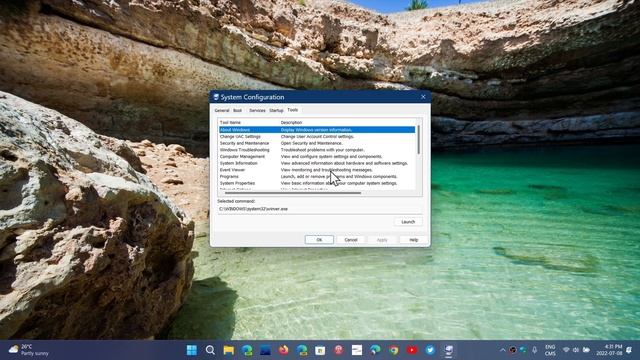The height and width of the screenshot is (360, 640).
Task: Click the microphone tray icon
Action: (x=534, y=350)
